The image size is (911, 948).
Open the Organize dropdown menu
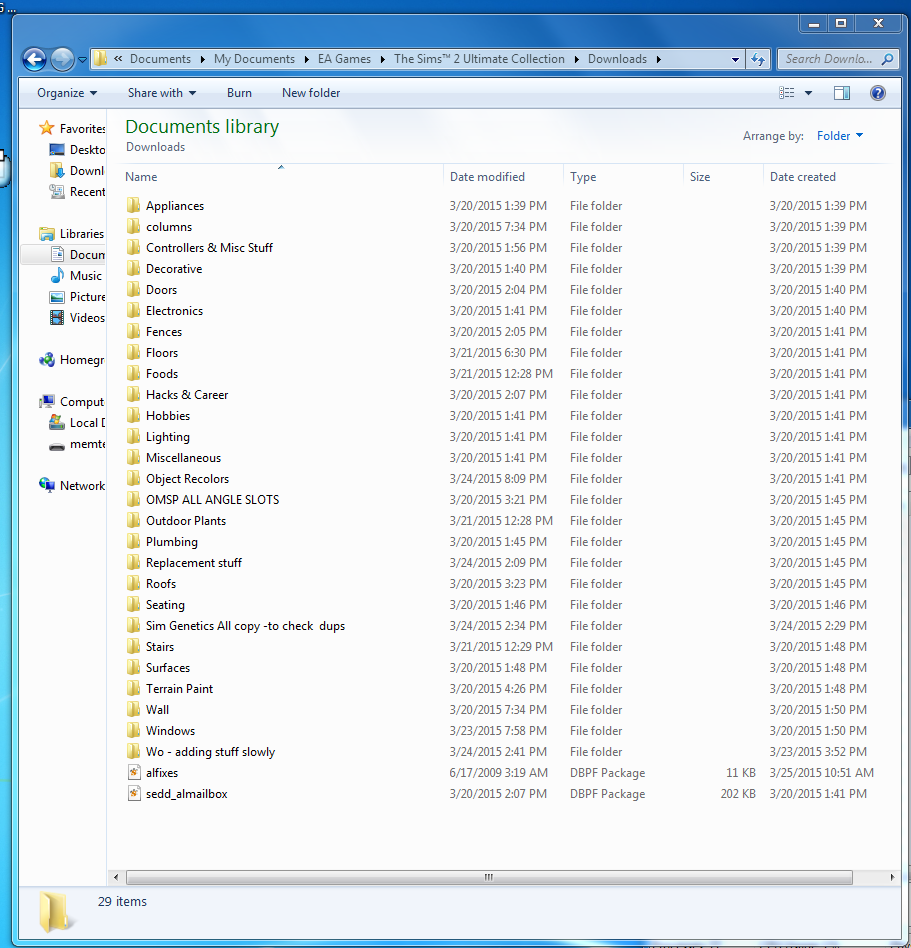point(67,93)
